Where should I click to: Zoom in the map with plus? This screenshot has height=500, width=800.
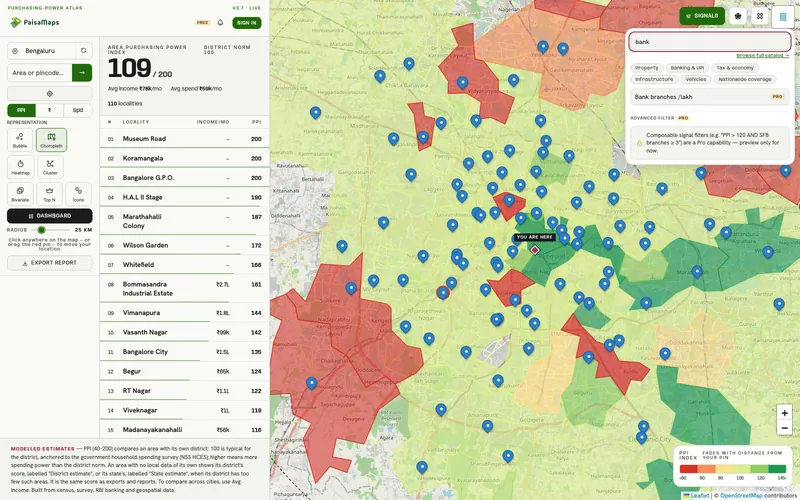click(x=784, y=413)
